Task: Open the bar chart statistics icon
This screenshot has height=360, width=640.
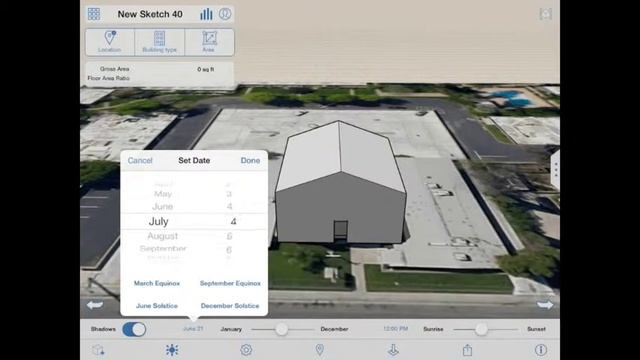Action: [x=206, y=14]
